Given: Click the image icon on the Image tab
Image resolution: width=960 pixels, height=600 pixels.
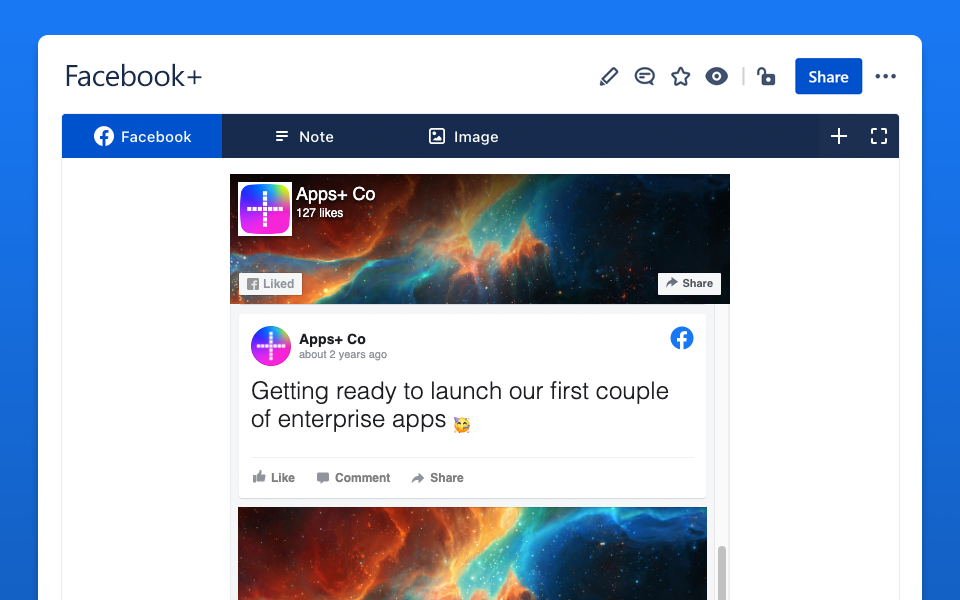Looking at the screenshot, I should click(x=436, y=136).
